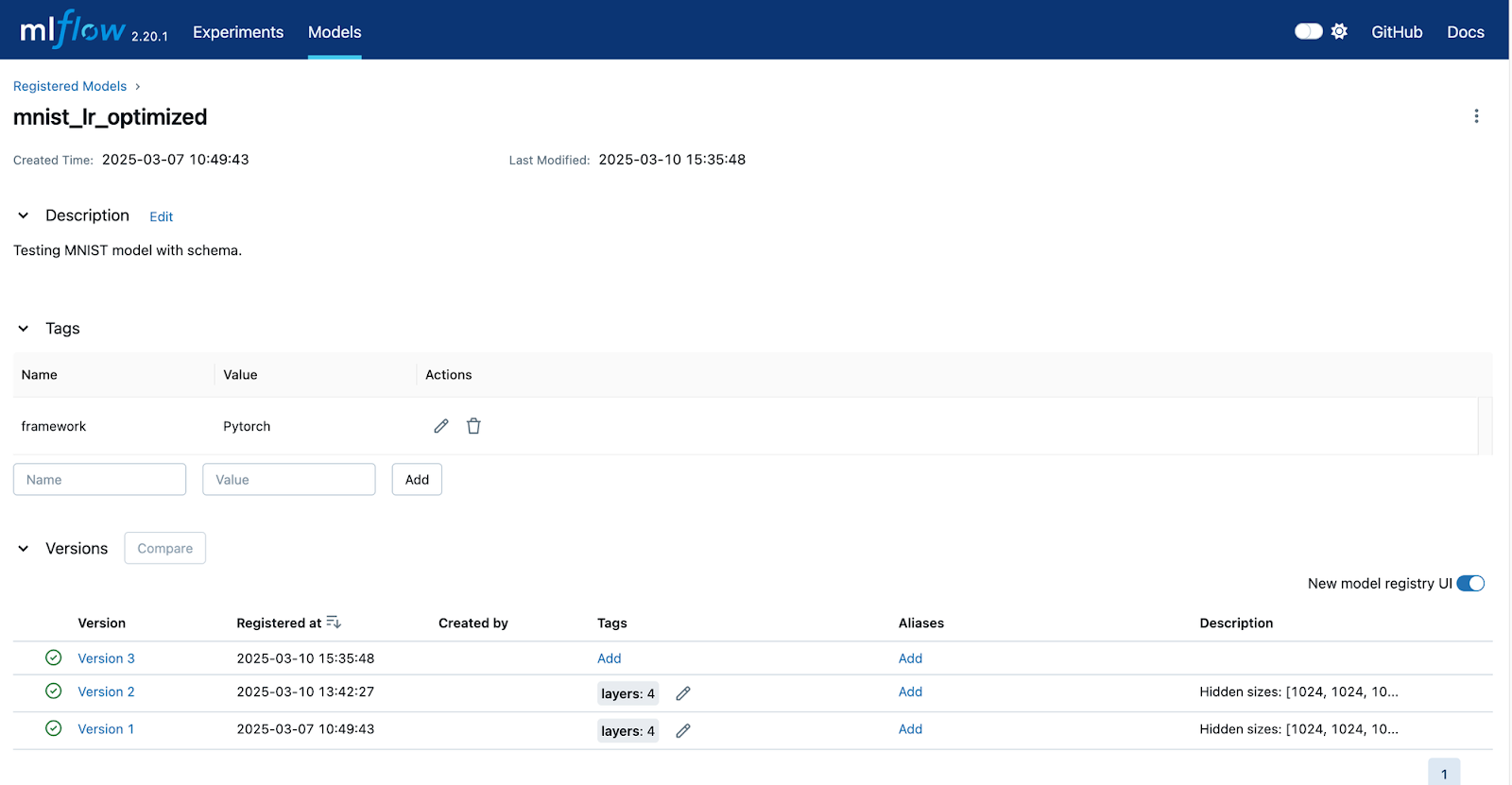Toggle New model registry UI switch
1512x785 pixels.
[1470, 584]
